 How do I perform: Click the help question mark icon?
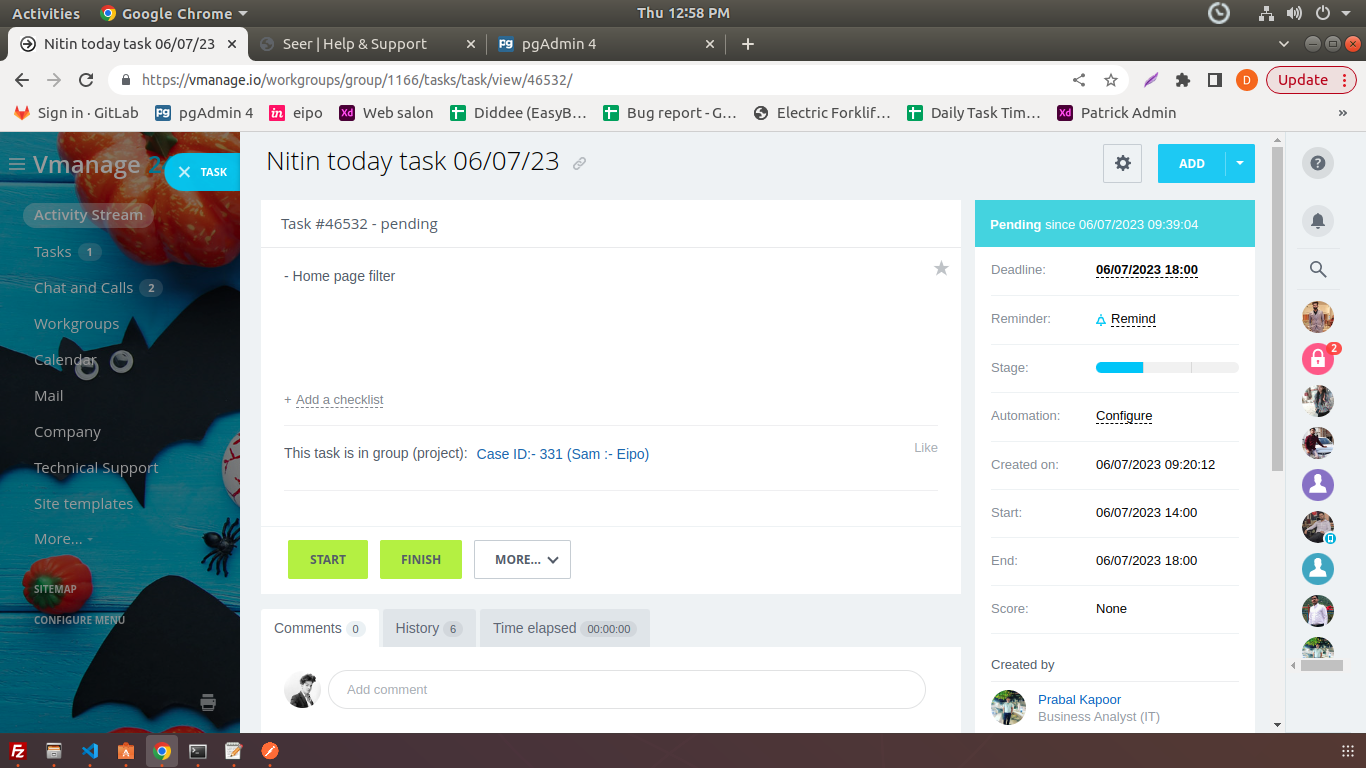1318,164
